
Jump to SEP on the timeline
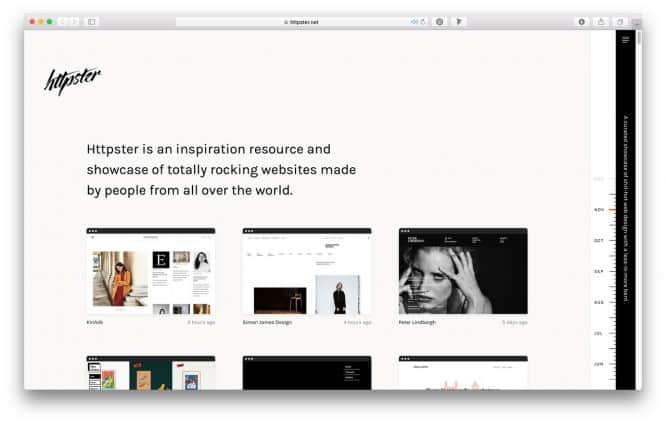(x=598, y=271)
